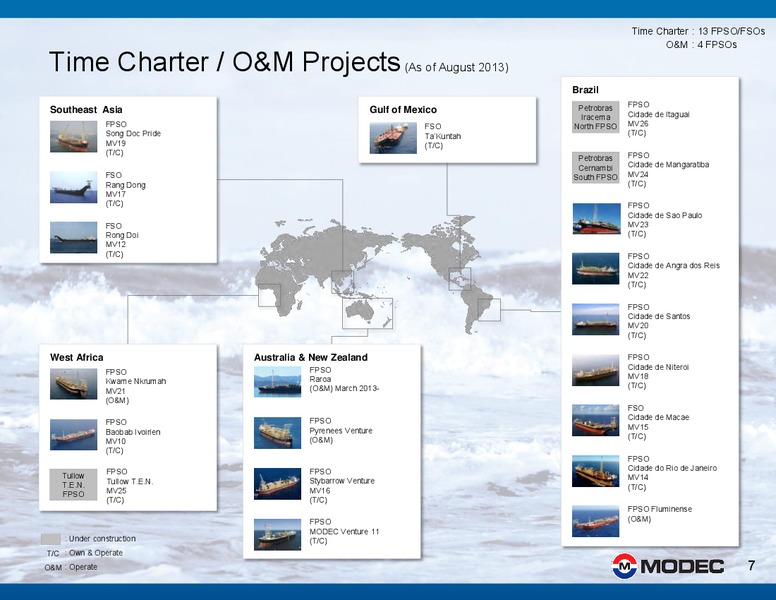This screenshot has height=600, width=776.
Task: Click the 'Pyrenees Venture' label text
Action: (x=341, y=431)
